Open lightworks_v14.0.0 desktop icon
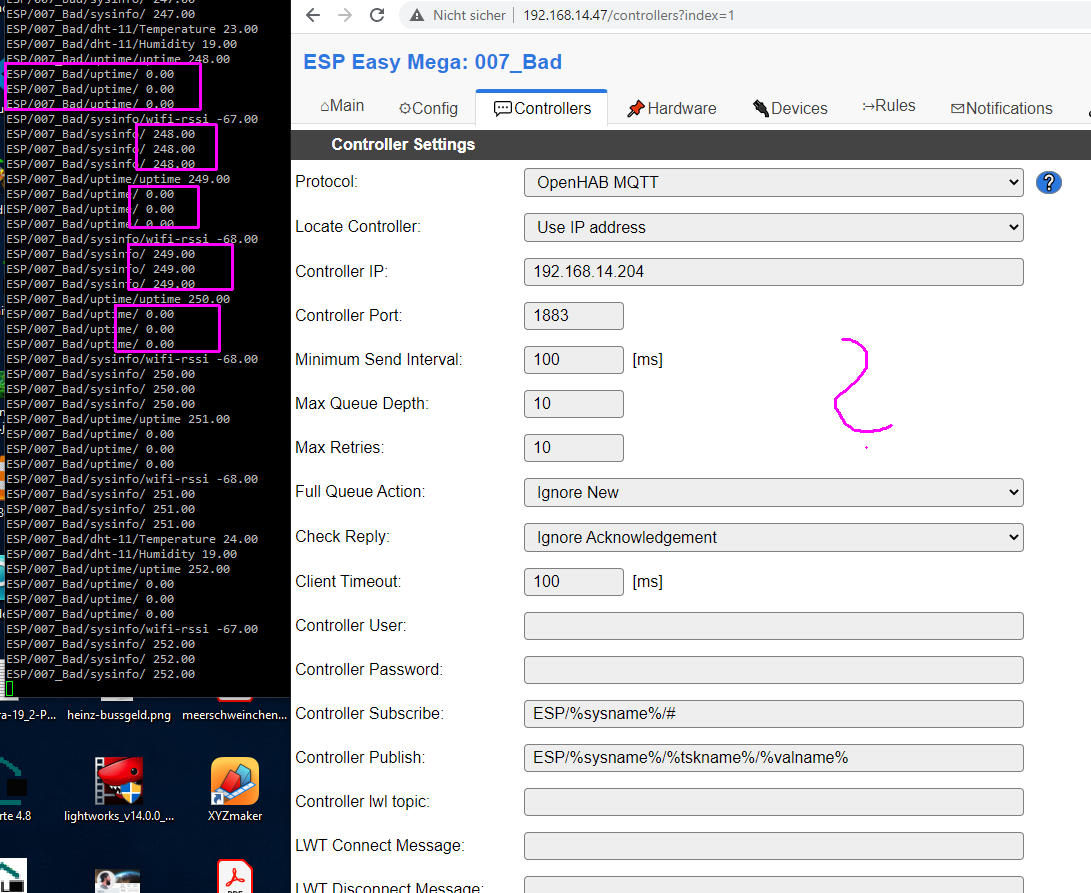The image size is (1091, 893). click(119, 789)
